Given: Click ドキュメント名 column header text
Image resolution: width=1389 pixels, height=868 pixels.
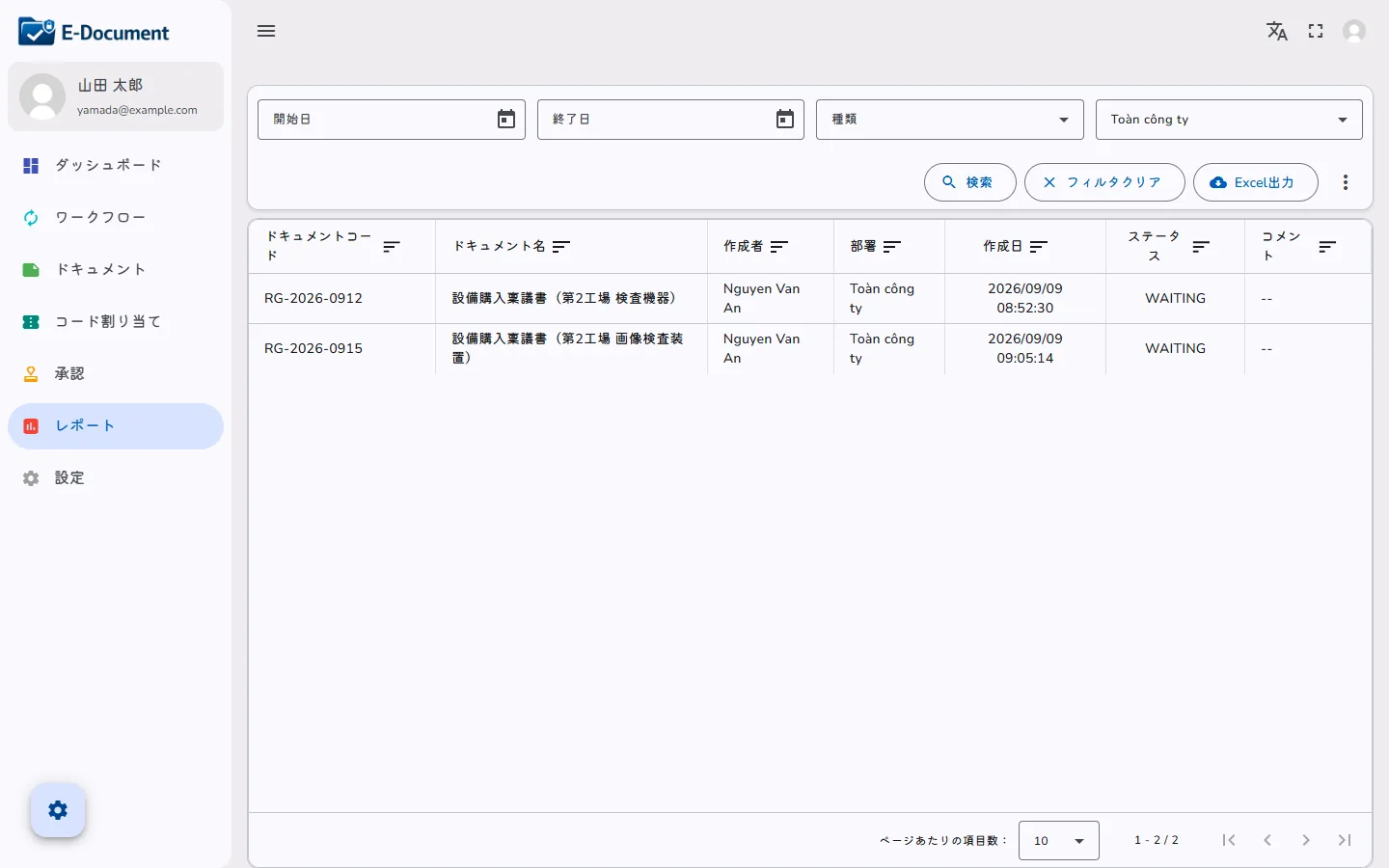Looking at the screenshot, I should click(x=500, y=247).
